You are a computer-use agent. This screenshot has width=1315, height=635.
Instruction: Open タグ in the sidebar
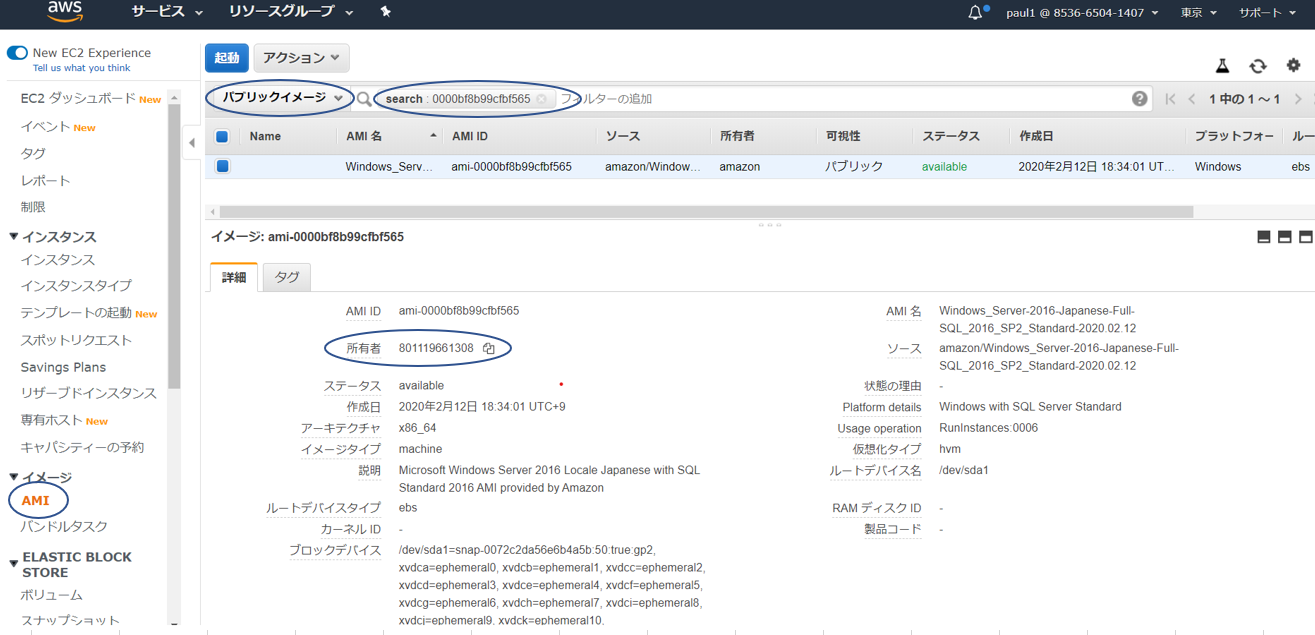[33, 153]
